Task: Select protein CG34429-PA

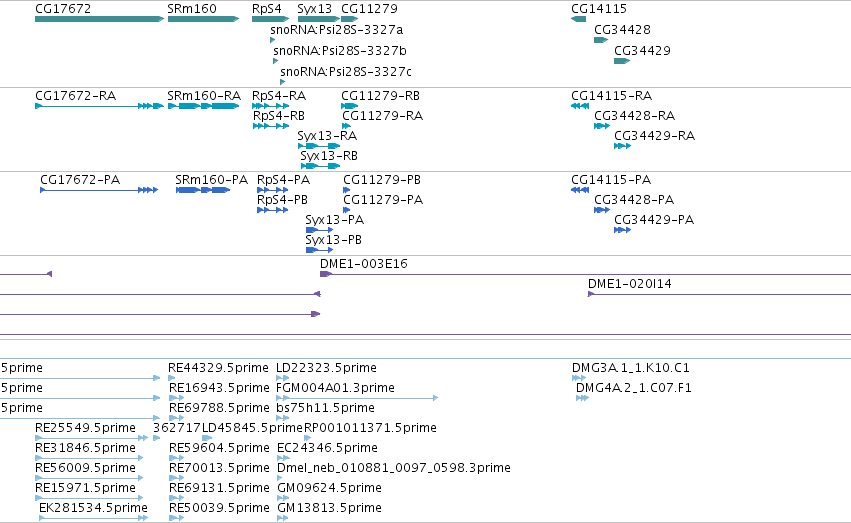Action: 654,220
